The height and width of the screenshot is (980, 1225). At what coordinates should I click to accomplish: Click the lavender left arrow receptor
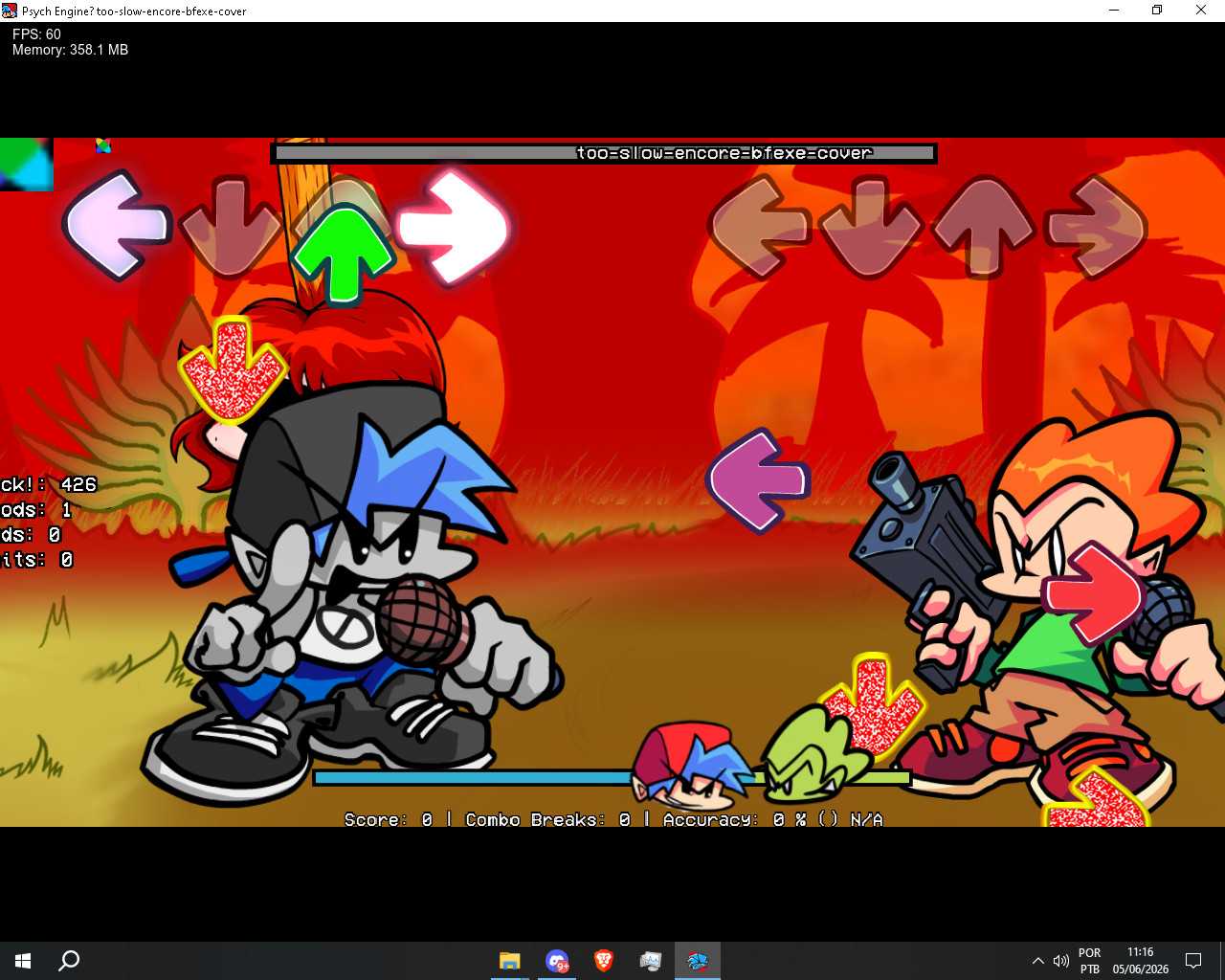[x=117, y=226]
